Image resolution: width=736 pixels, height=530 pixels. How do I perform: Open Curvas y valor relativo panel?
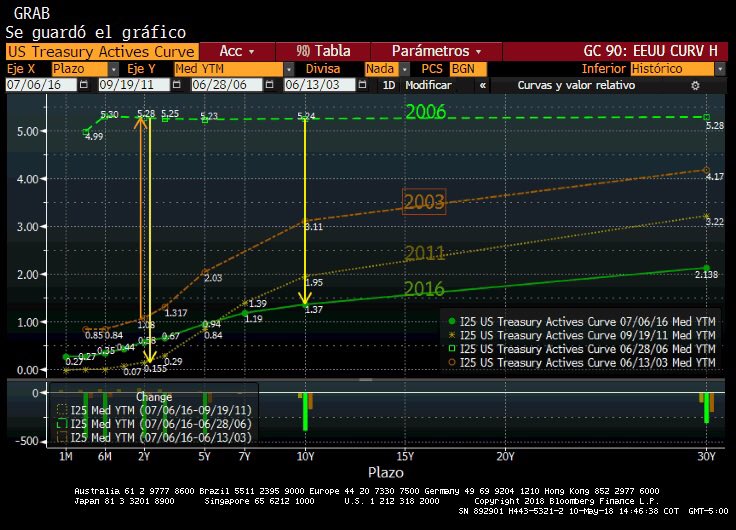pyautogui.click(x=576, y=85)
